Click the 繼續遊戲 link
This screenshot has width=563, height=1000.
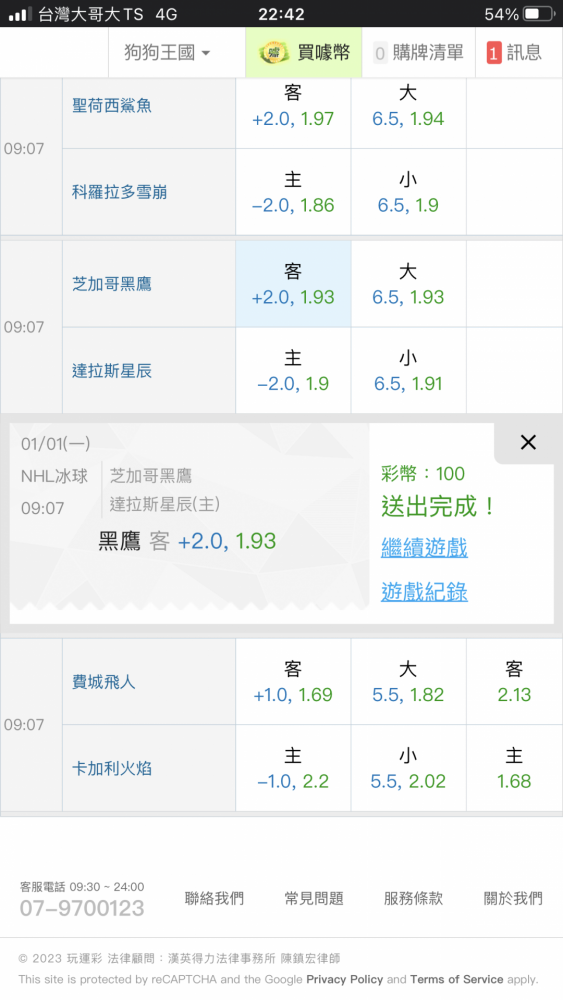pyautogui.click(x=424, y=547)
